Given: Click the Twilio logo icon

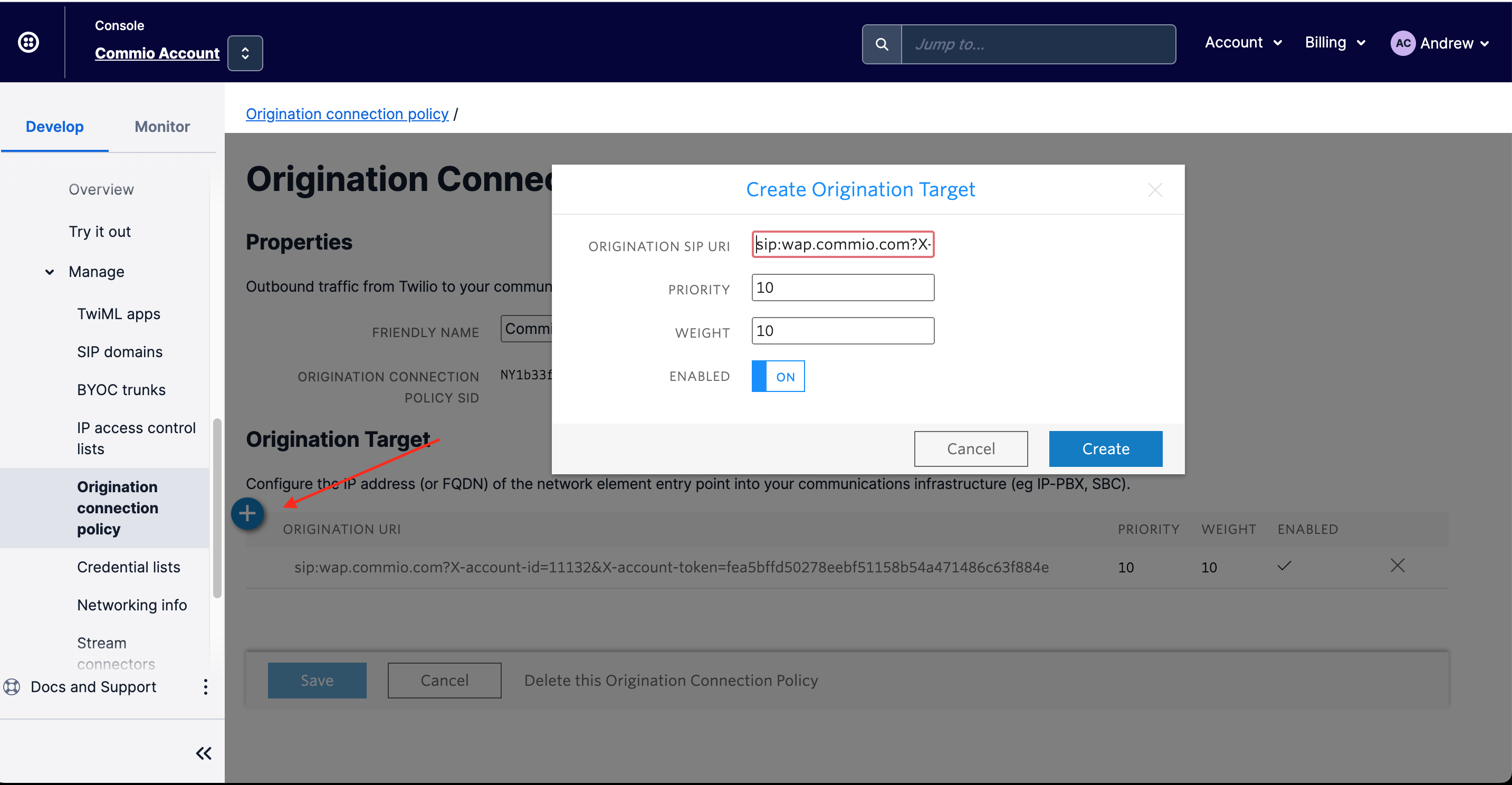Looking at the screenshot, I should click(x=28, y=42).
